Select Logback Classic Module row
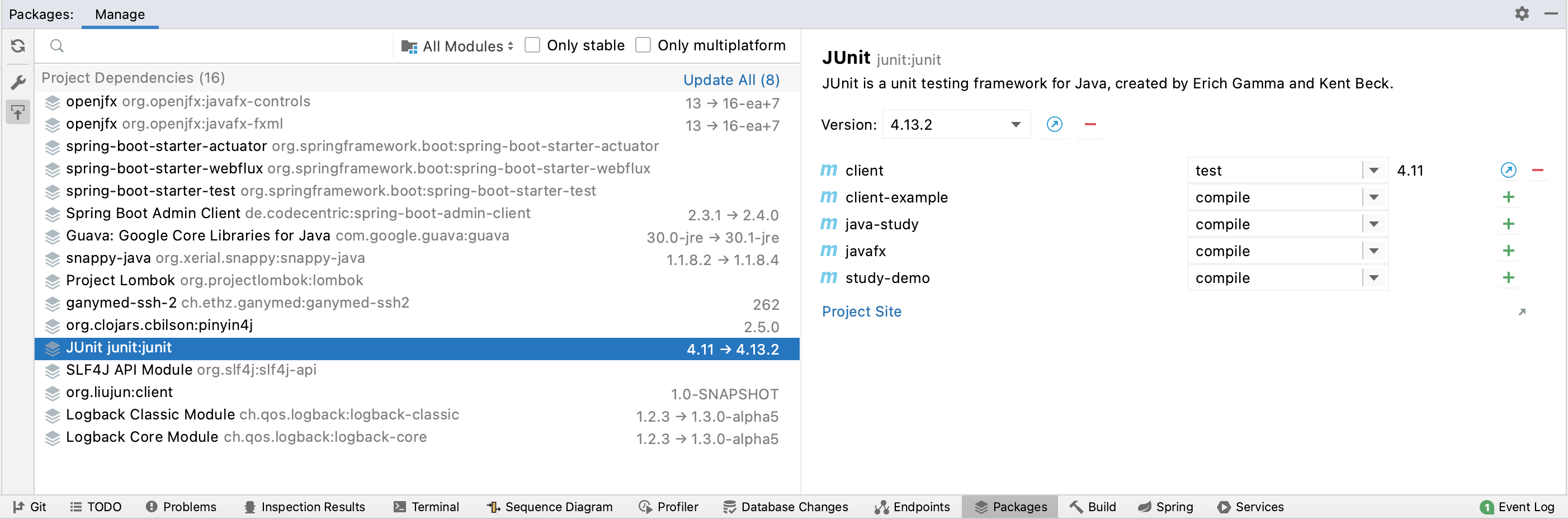This screenshot has width=1568, height=519. pyautogui.click(x=417, y=416)
